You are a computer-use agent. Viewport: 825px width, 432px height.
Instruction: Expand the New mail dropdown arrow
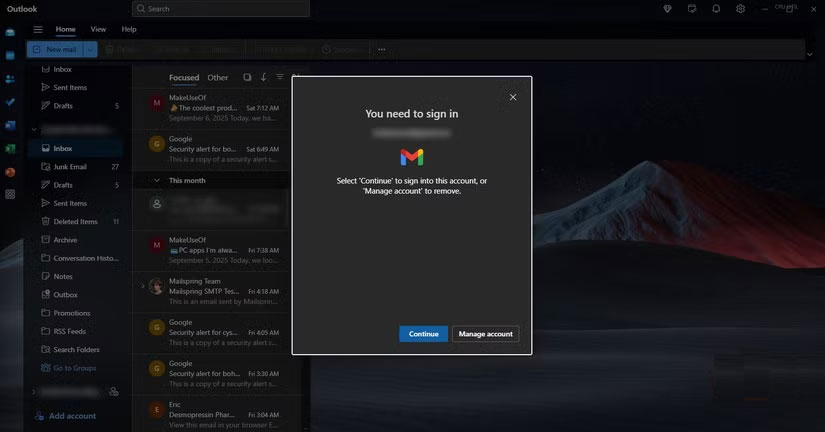coord(91,49)
